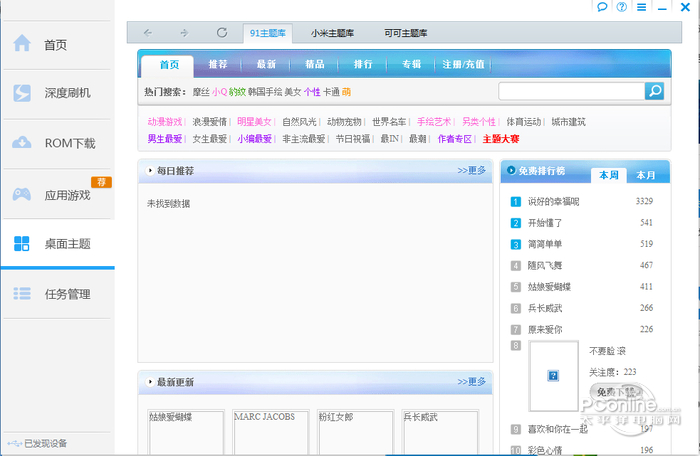Image resolution: width=700 pixels, height=456 pixels.
Task: Click the forward arrow navigation icon
Action: (x=184, y=33)
